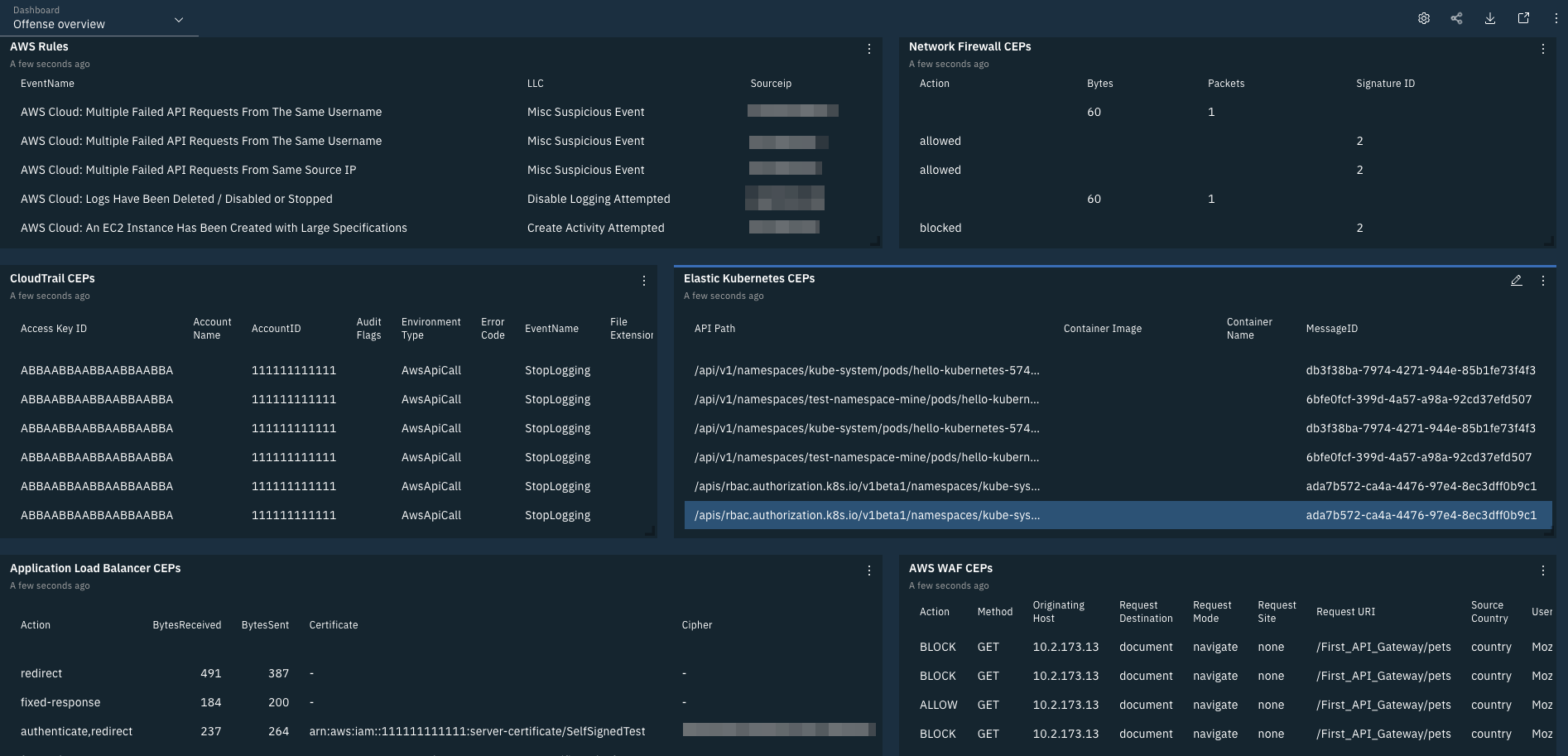Open the Elastic Kubernetes CEPs kebab menu
This screenshot has height=756, width=1568.
coord(1543,281)
